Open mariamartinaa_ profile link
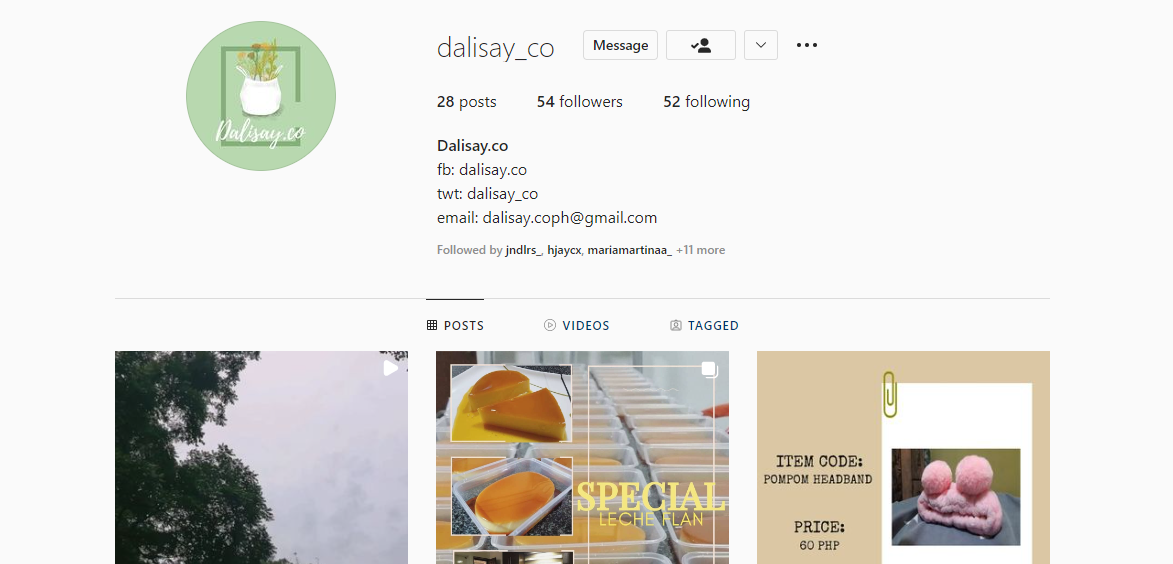1173x564 pixels. pyautogui.click(x=629, y=250)
